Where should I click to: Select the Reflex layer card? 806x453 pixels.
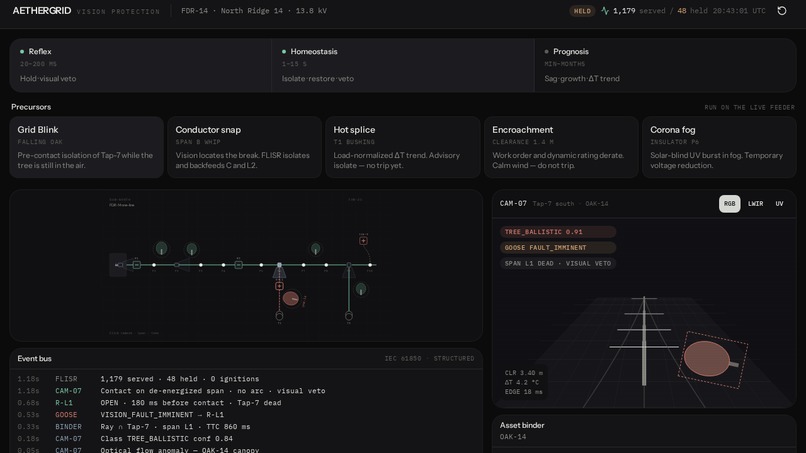point(141,65)
